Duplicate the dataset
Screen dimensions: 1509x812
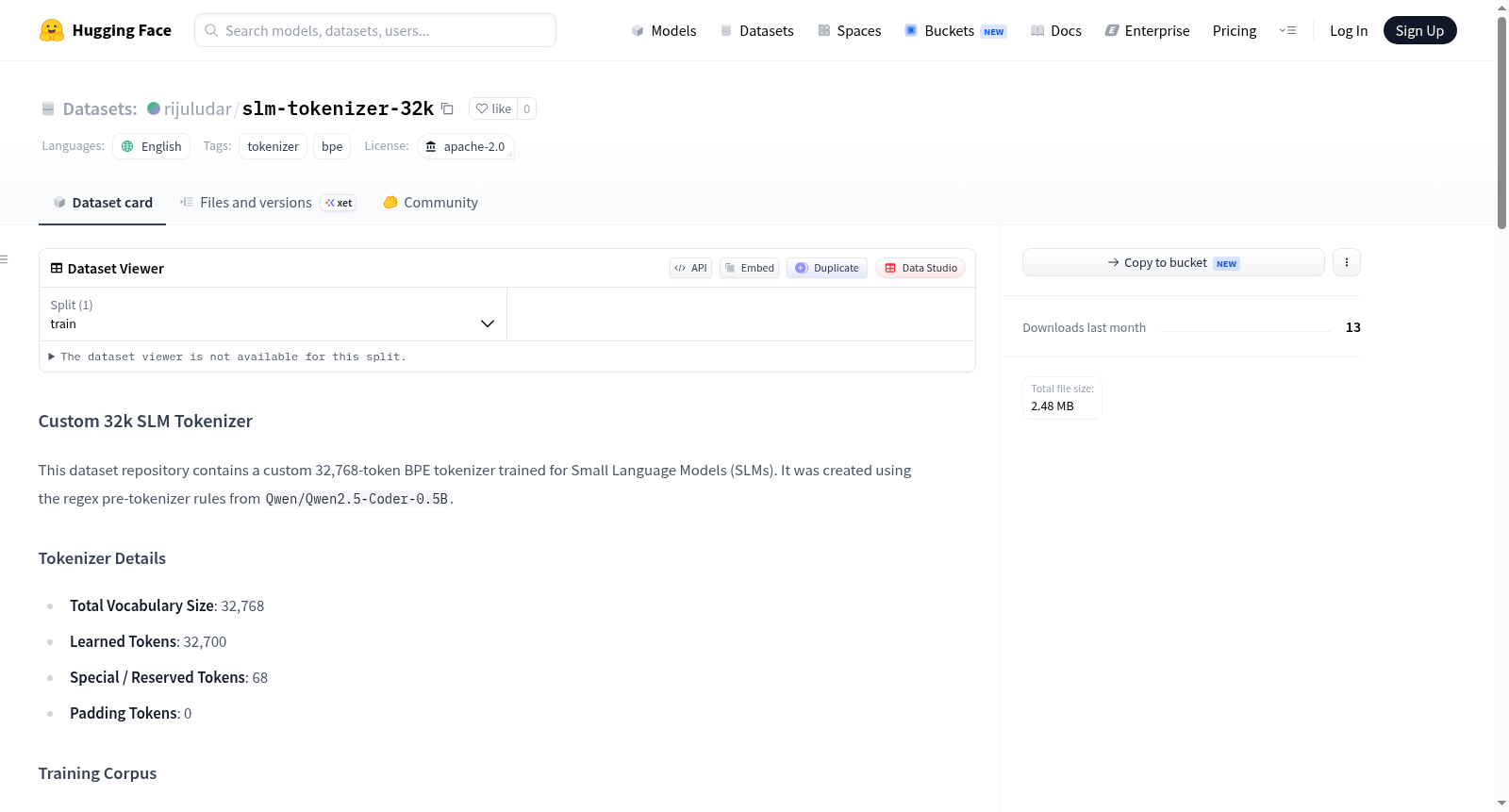(x=827, y=268)
